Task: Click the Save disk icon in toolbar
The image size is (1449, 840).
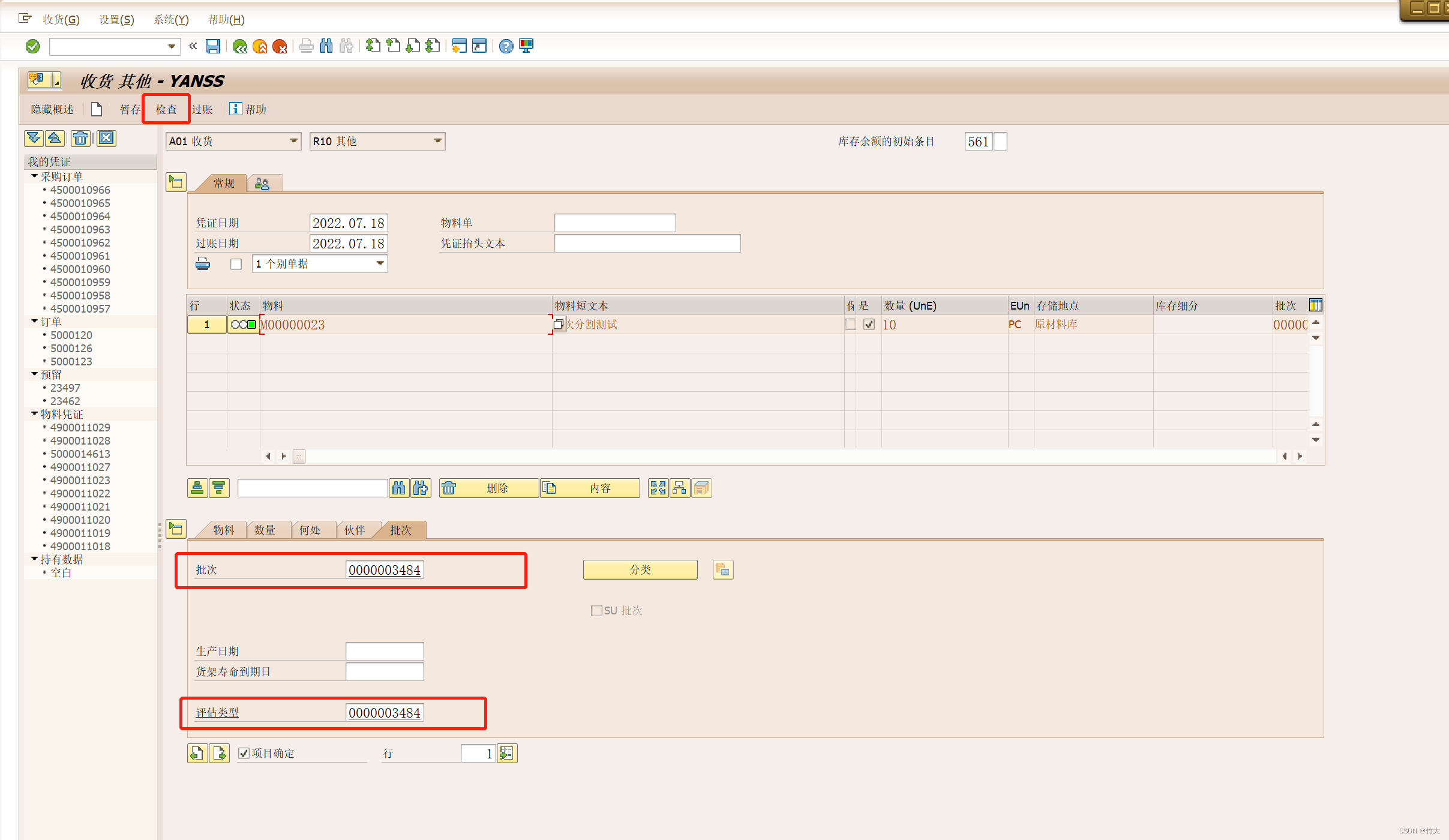Action: [213, 46]
